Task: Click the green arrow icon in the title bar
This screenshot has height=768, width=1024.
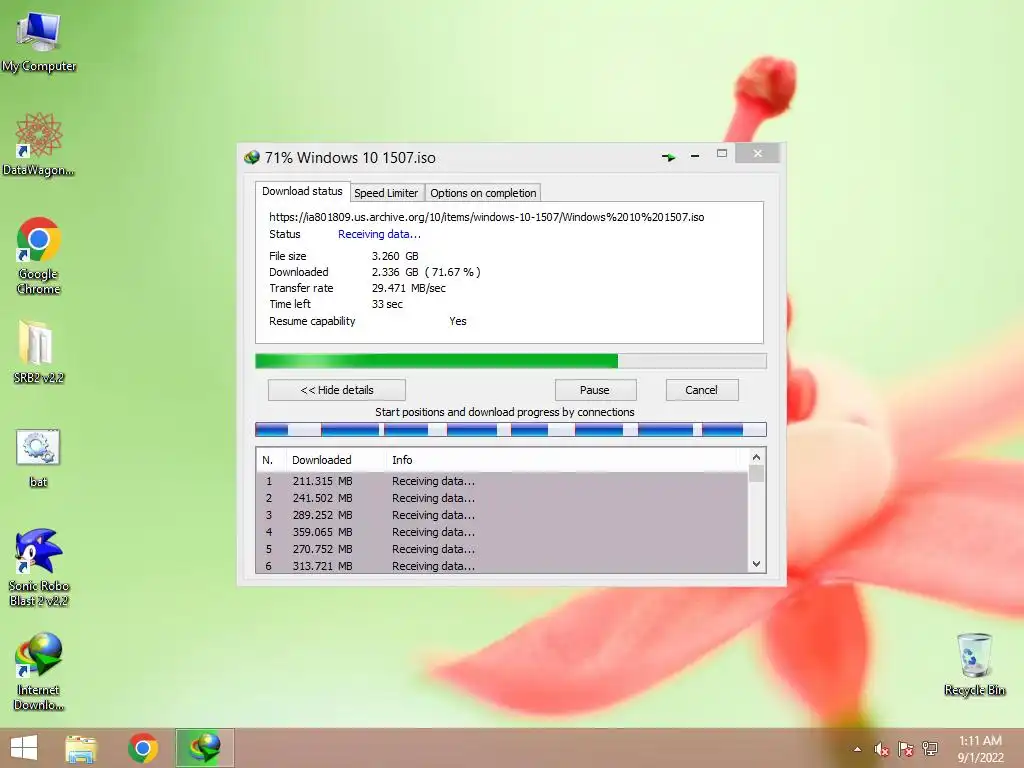Action: pyautogui.click(x=668, y=157)
